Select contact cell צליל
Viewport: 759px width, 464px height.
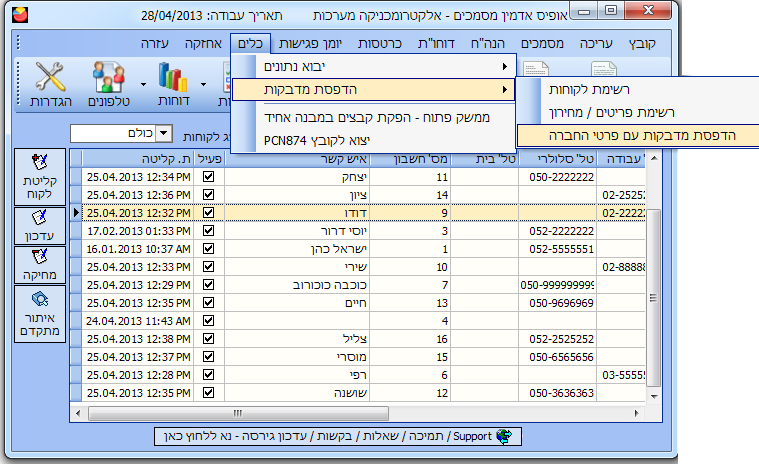(297, 339)
